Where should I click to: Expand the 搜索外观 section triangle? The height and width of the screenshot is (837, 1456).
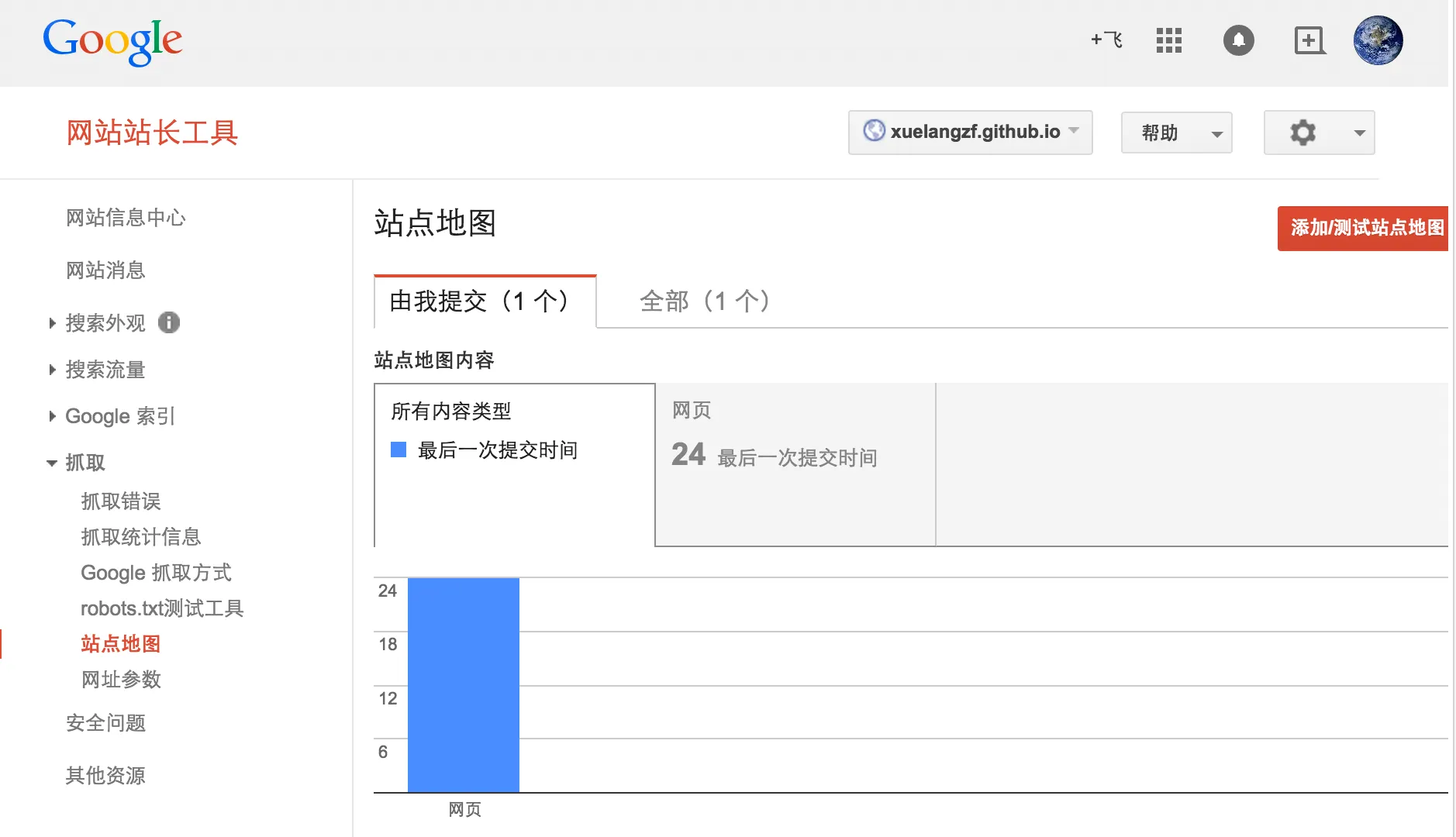[52, 323]
